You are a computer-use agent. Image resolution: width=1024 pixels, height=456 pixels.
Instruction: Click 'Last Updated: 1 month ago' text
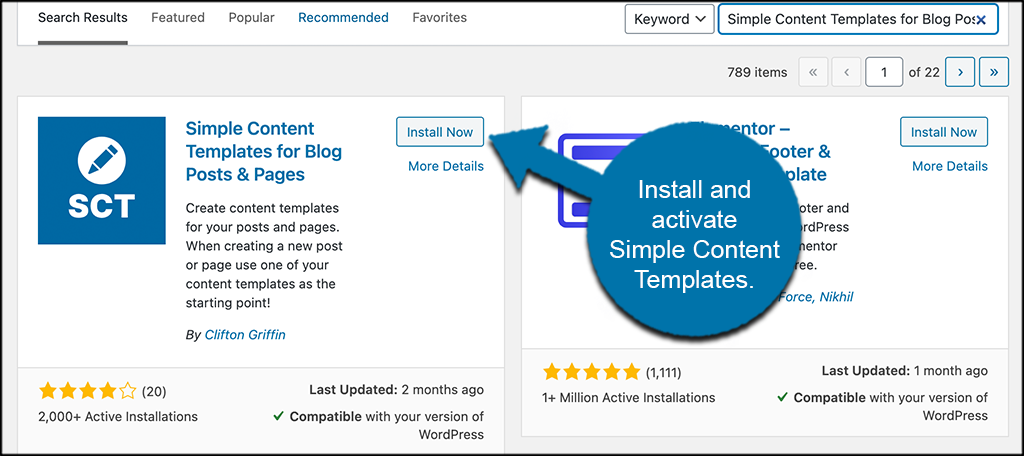point(904,370)
